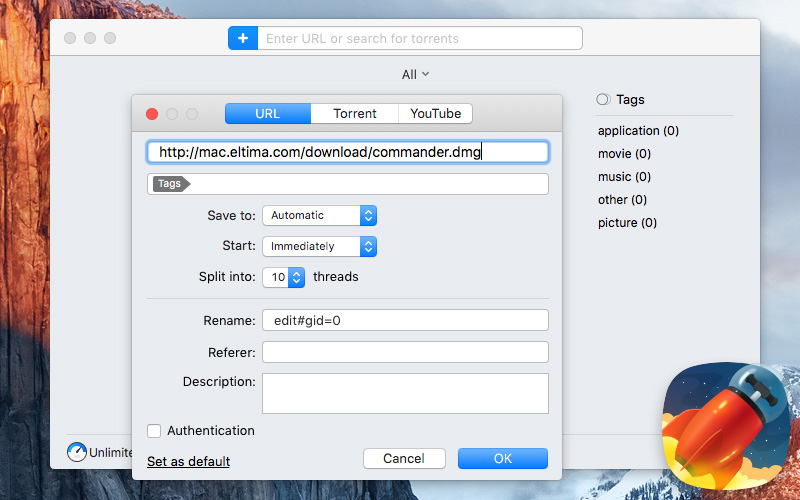The height and width of the screenshot is (500, 800).
Task: Close the add-download dialog with red button
Action: [152, 114]
